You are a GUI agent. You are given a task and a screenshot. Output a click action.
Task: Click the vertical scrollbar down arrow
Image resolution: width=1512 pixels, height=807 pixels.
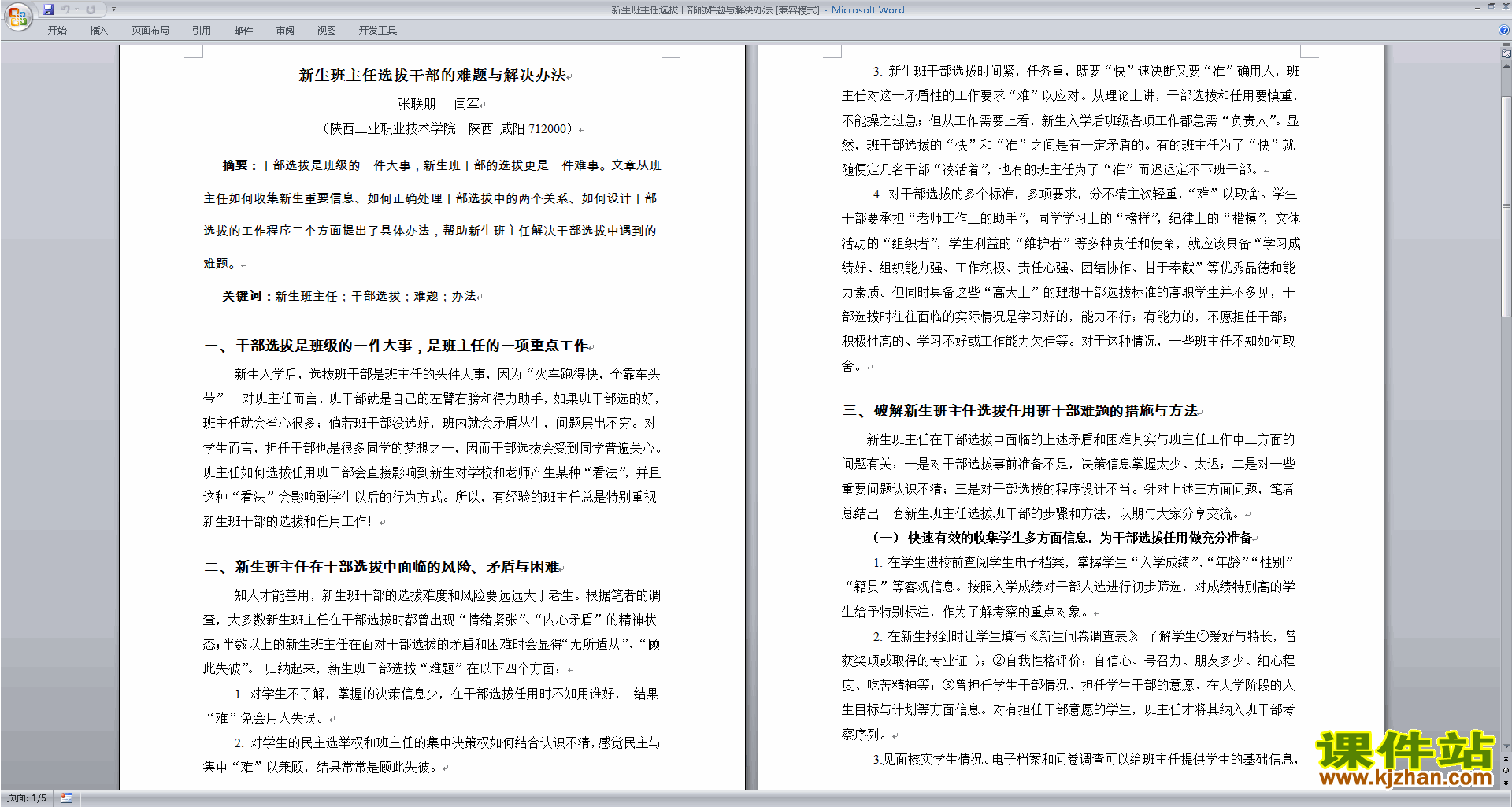pos(1506,746)
